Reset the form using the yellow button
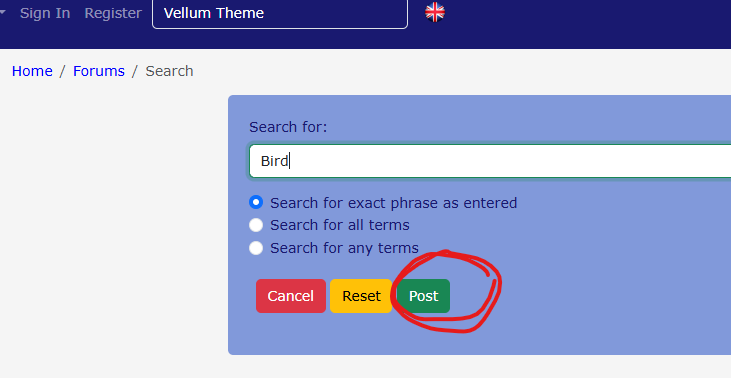The image size is (731, 378). point(361,296)
